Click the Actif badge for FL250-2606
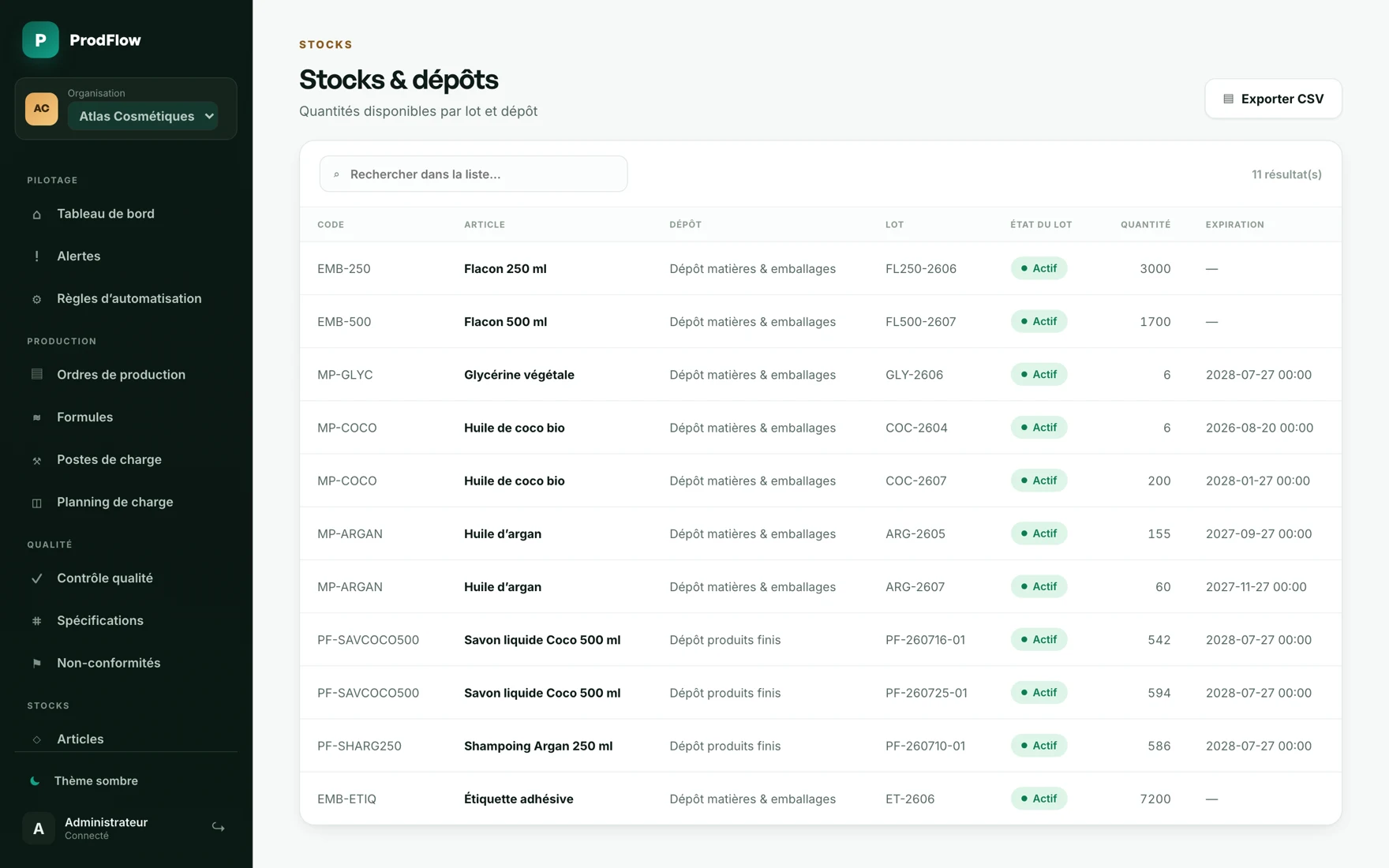 point(1039,268)
